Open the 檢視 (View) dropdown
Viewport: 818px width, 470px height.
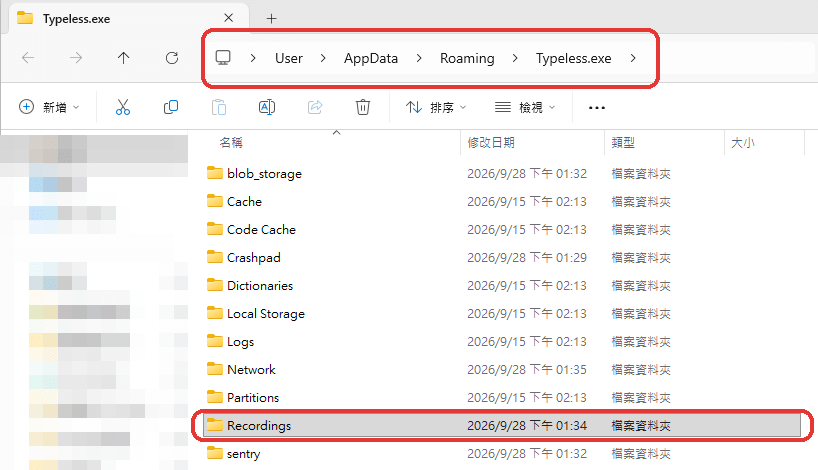click(525, 107)
